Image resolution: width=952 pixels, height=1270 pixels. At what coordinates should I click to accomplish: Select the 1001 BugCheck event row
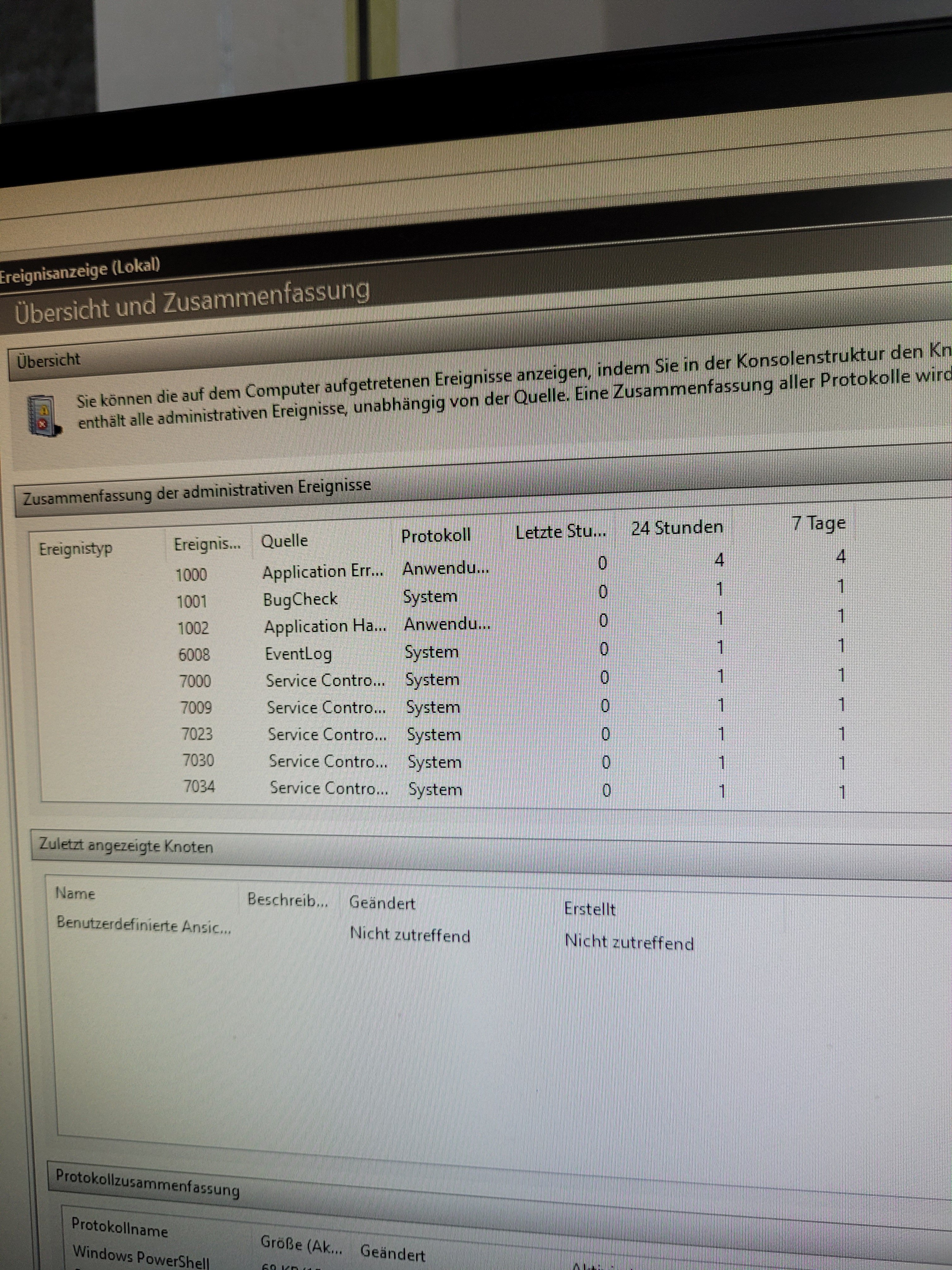click(x=299, y=599)
